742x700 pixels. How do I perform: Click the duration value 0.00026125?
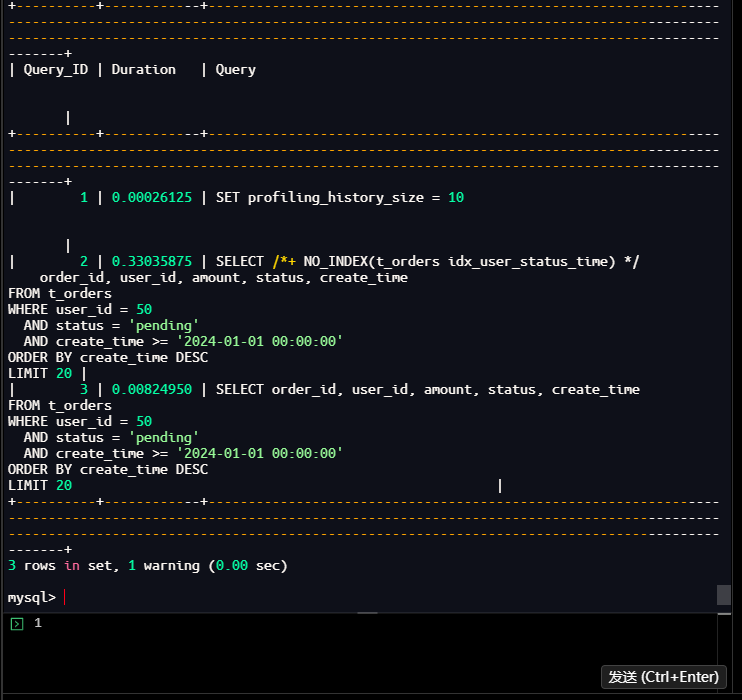tap(152, 197)
